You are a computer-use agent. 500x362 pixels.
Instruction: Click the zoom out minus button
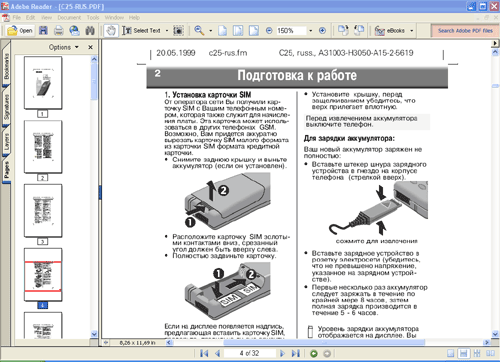[269, 31]
